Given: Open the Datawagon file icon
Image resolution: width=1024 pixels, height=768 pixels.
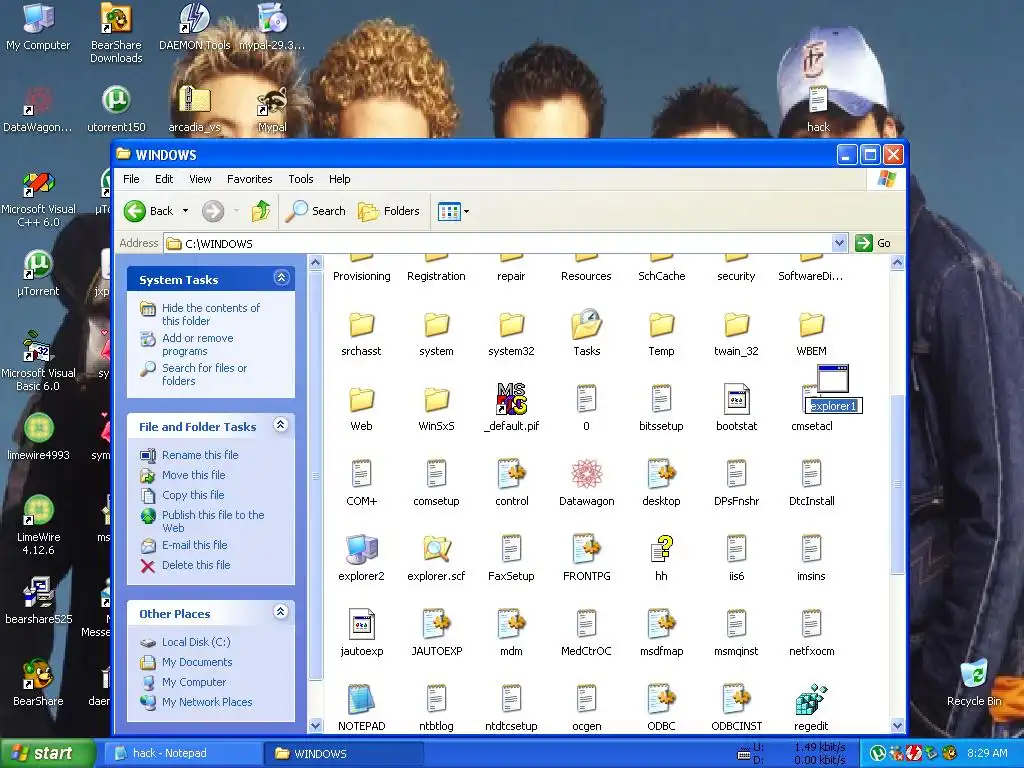Looking at the screenshot, I should point(586,474).
